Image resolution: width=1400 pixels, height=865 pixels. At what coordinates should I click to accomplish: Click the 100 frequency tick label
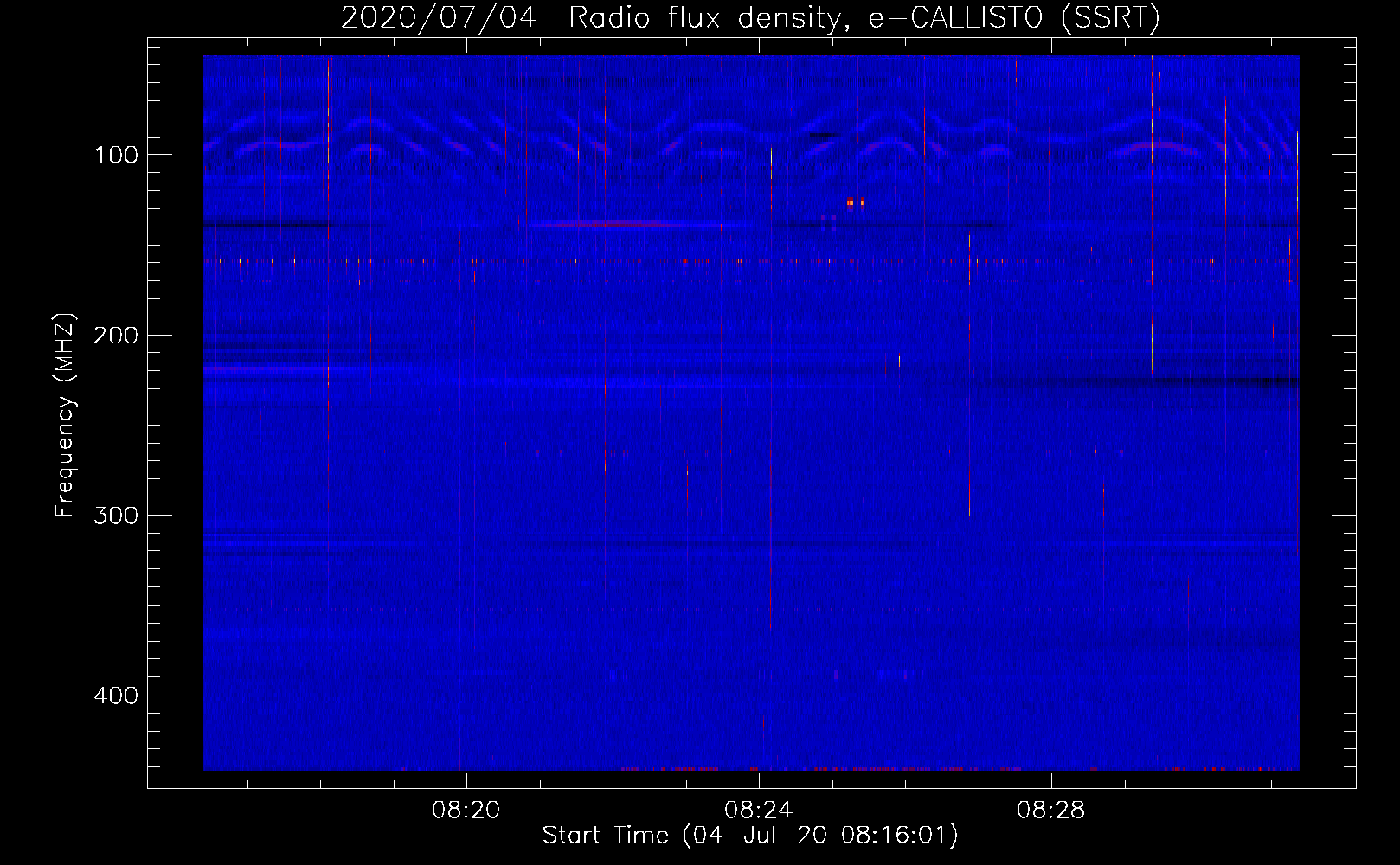(x=117, y=155)
